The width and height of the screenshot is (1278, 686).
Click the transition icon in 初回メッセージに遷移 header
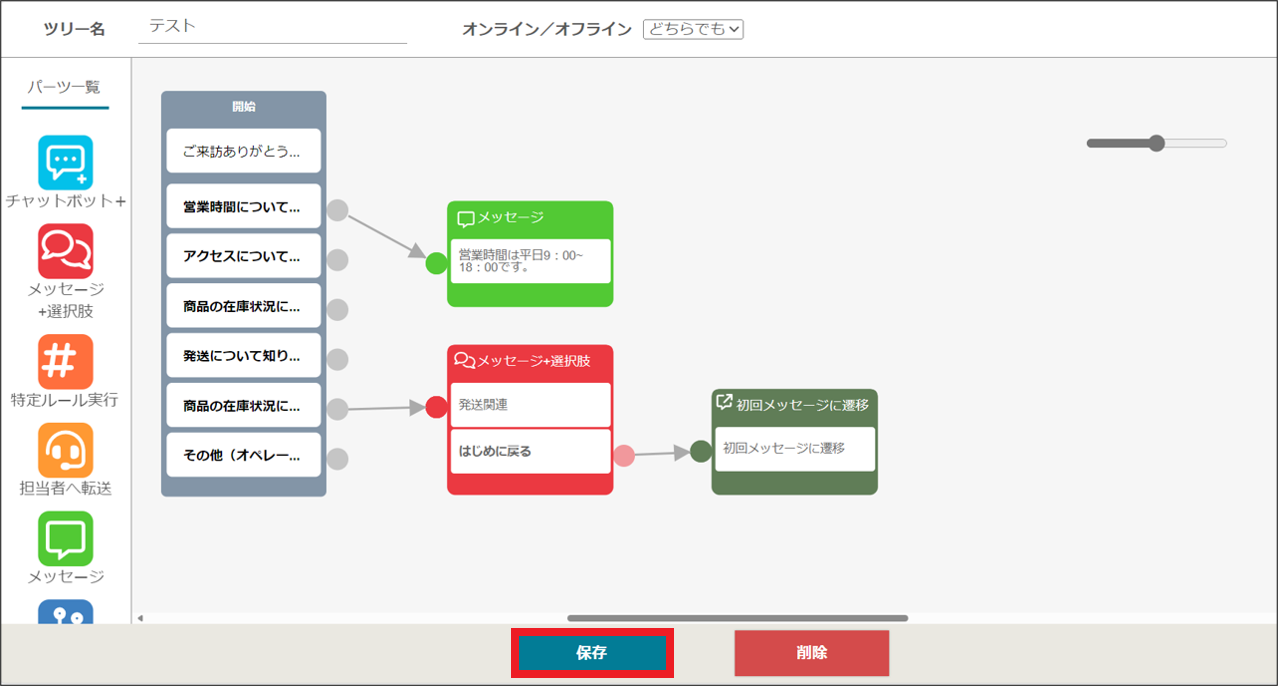click(725, 402)
